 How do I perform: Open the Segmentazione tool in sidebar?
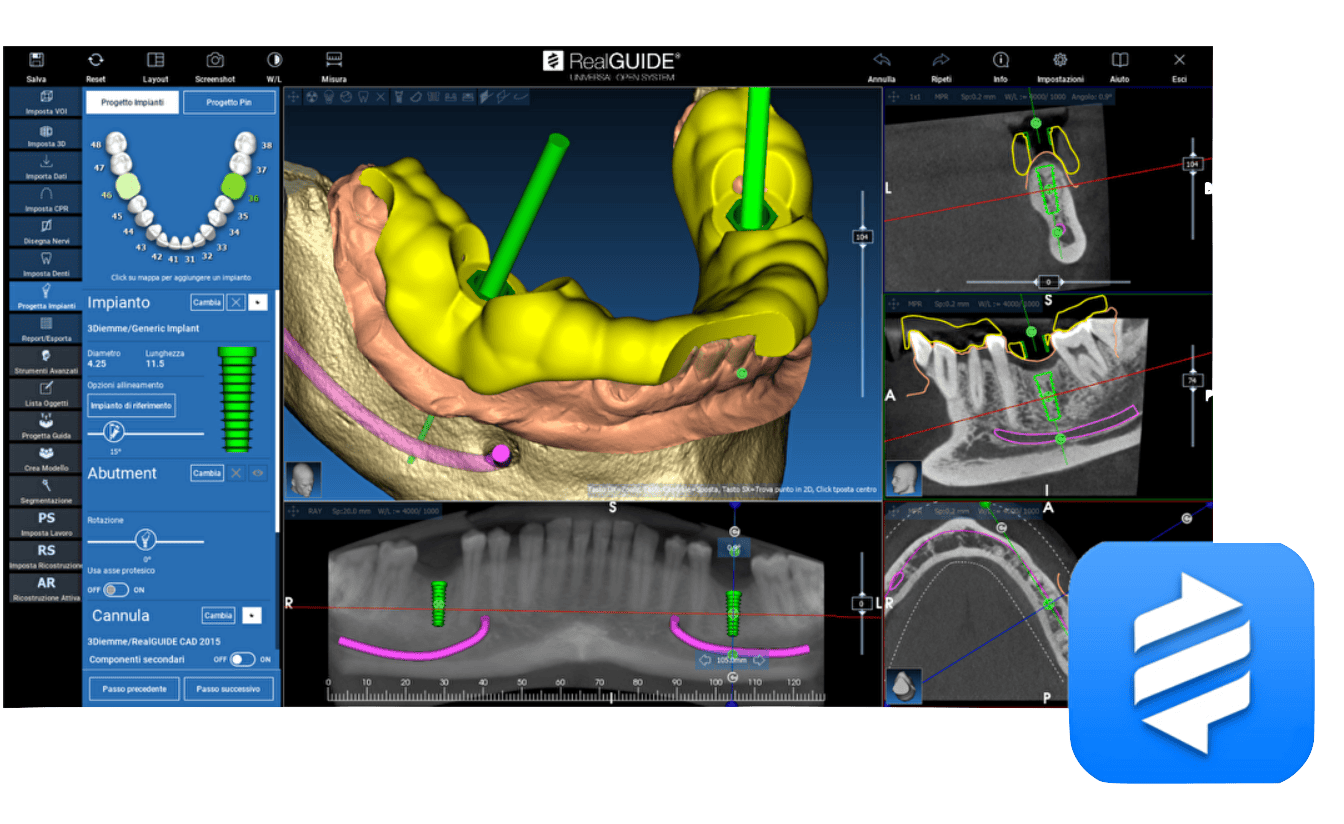pos(45,491)
